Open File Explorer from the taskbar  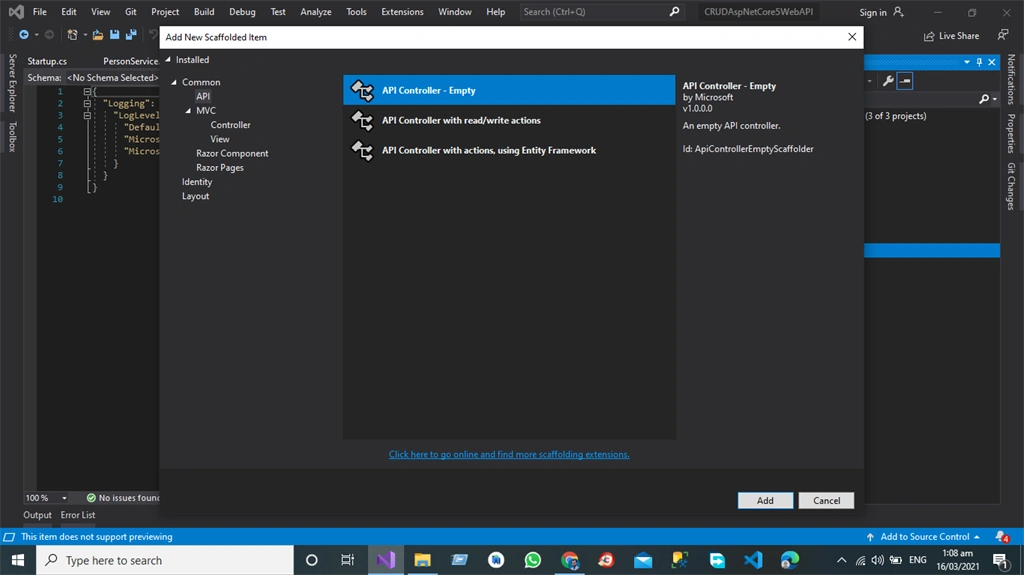pyautogui.click(x=423, y=560)
